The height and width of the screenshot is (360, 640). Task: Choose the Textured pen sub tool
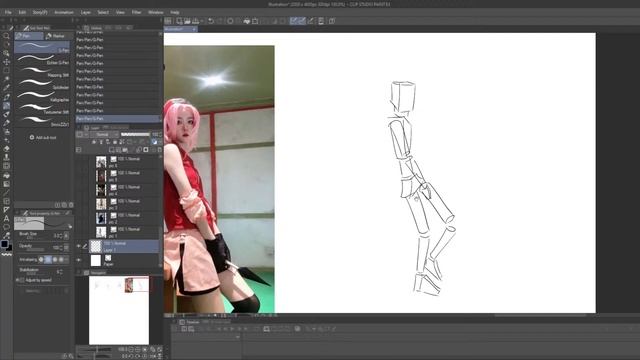(42, 109)
